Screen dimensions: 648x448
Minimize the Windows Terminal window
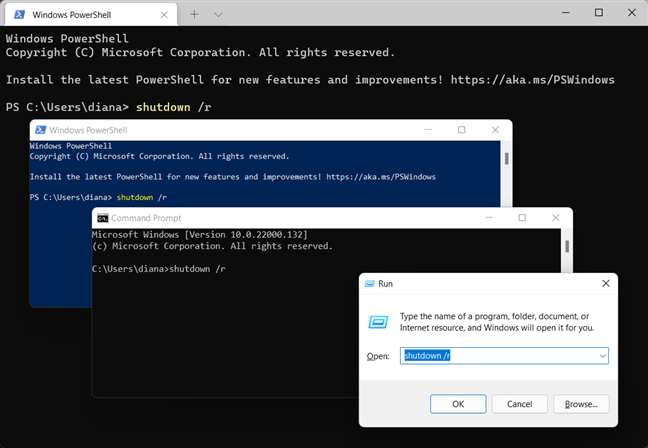[x=566, y=13]
